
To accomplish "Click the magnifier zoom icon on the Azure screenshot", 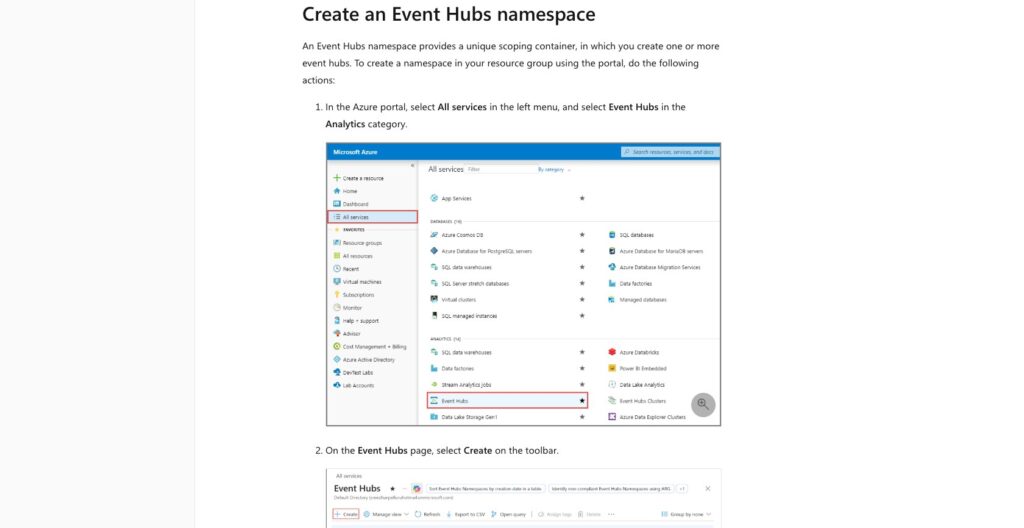I will pos(703,404).
